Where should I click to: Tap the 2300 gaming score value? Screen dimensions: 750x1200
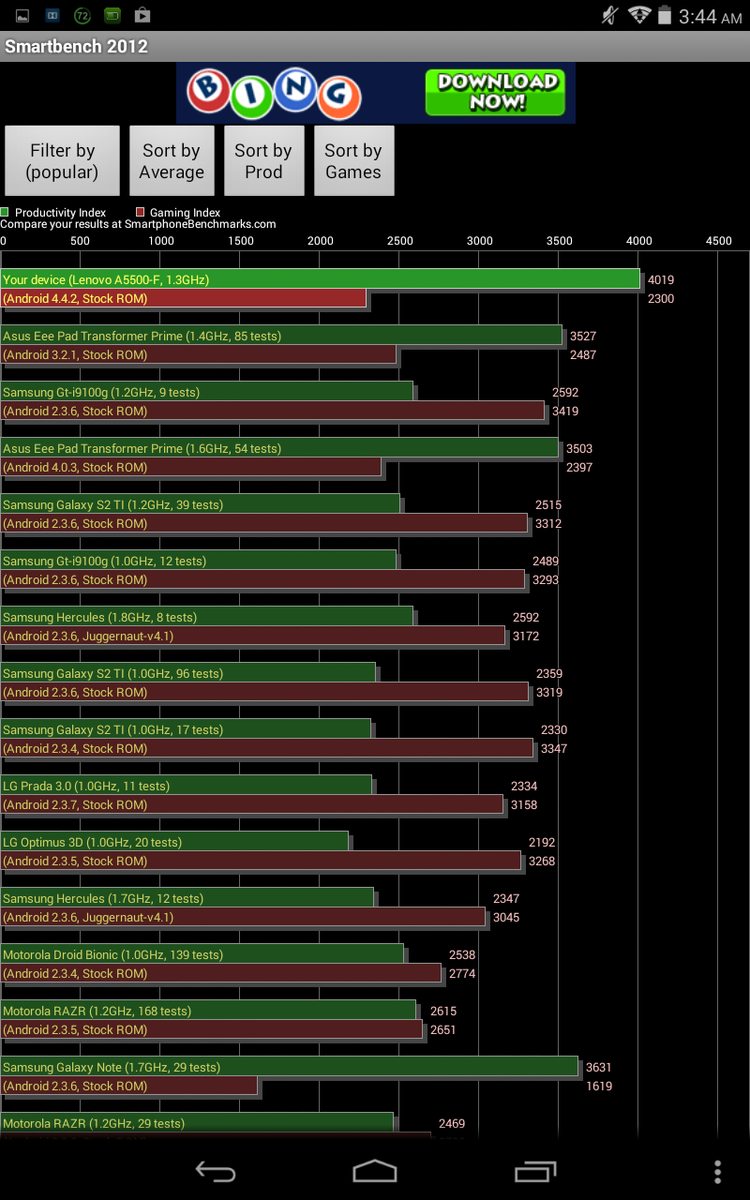pyautogui.click(x=661, y=299)
